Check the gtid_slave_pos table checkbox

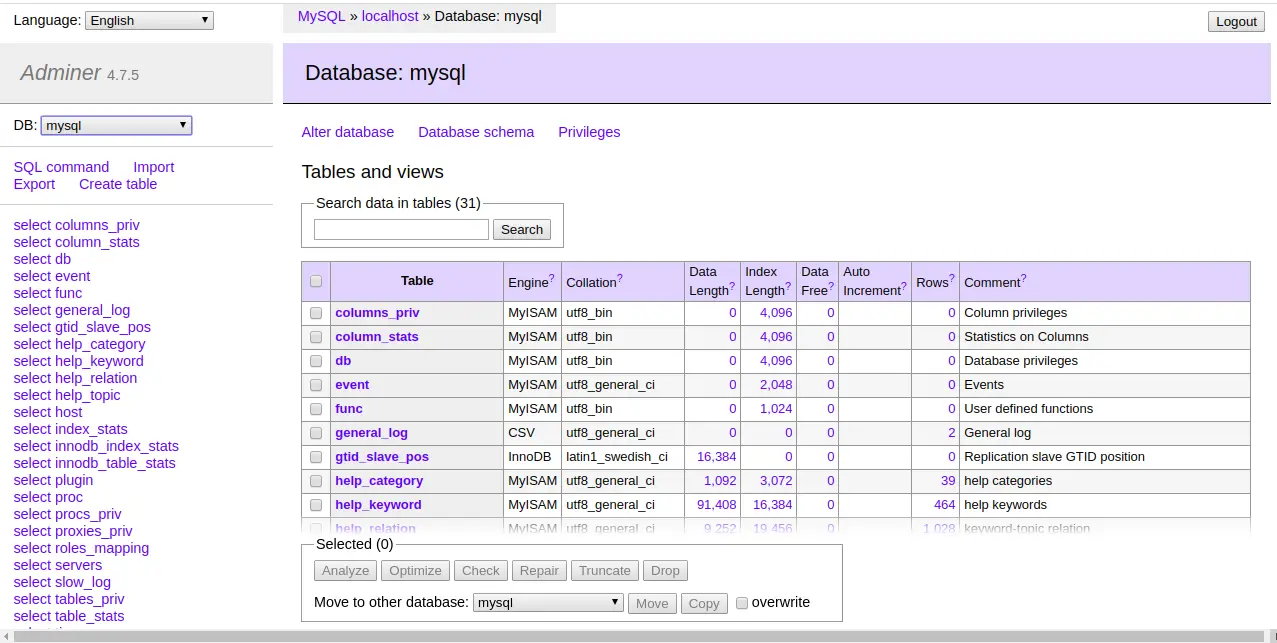pyautogui.click(x=316, y=457)
